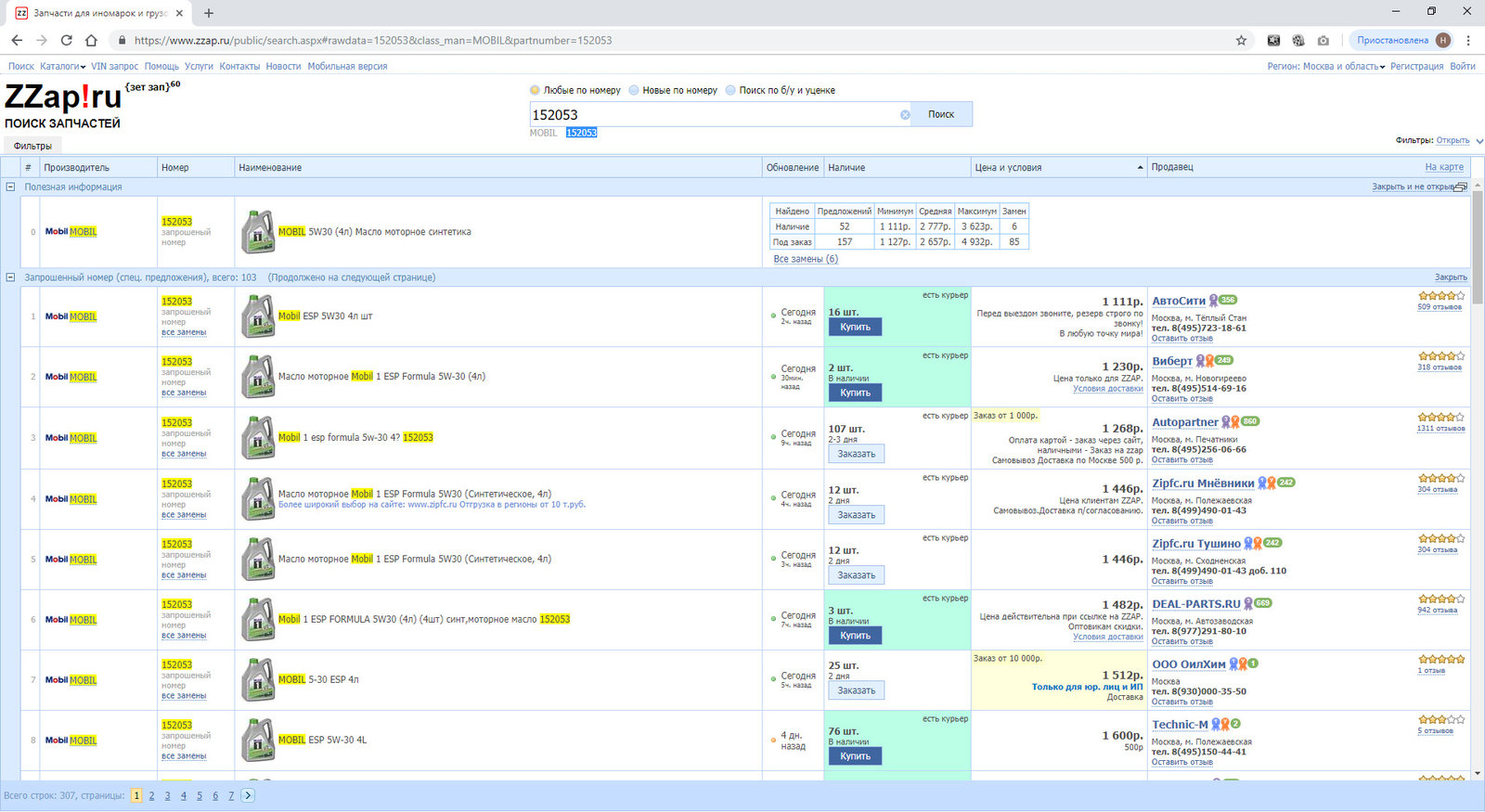This screenshot has height=812, width=1485.
Task: Click Войти login link
Action: 1463,67
